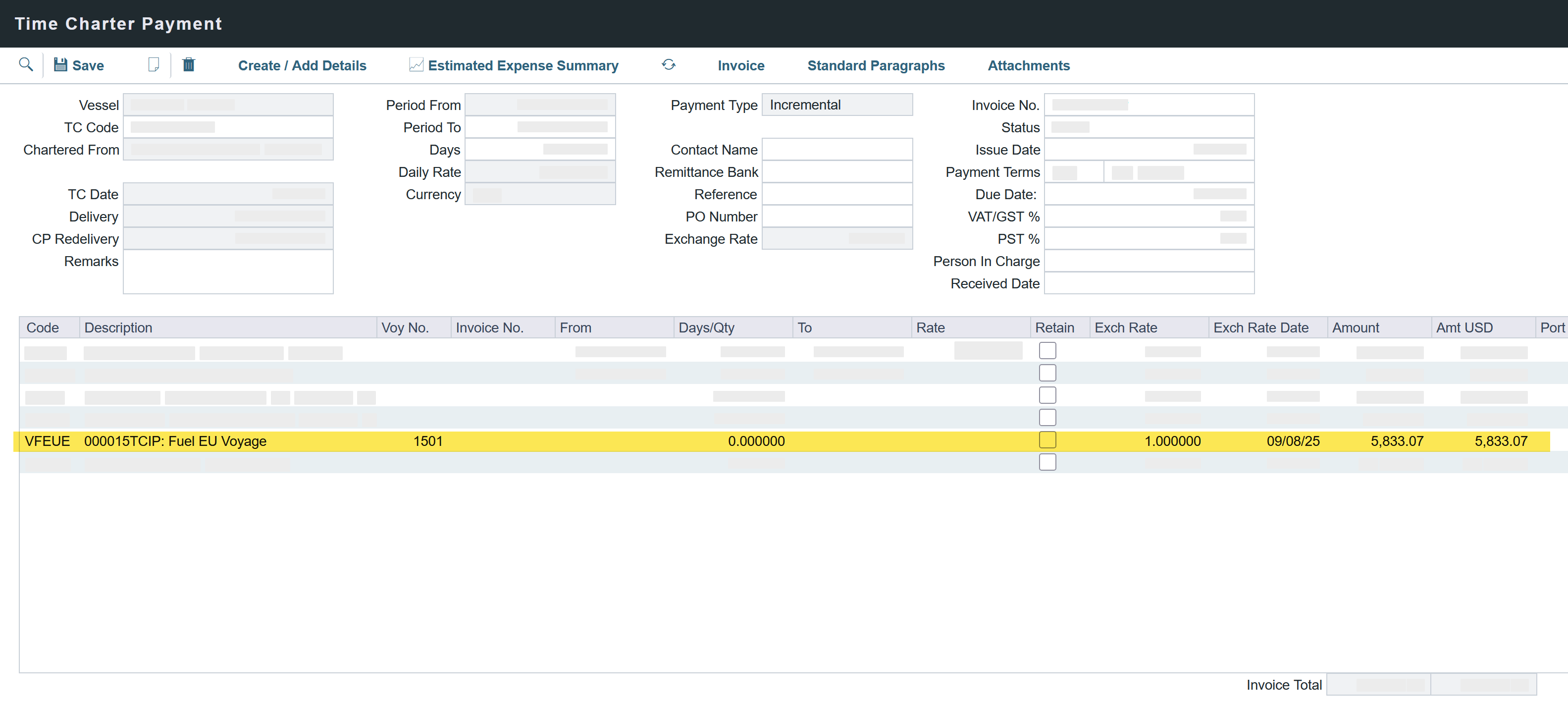Click the Invoice button

741,65
